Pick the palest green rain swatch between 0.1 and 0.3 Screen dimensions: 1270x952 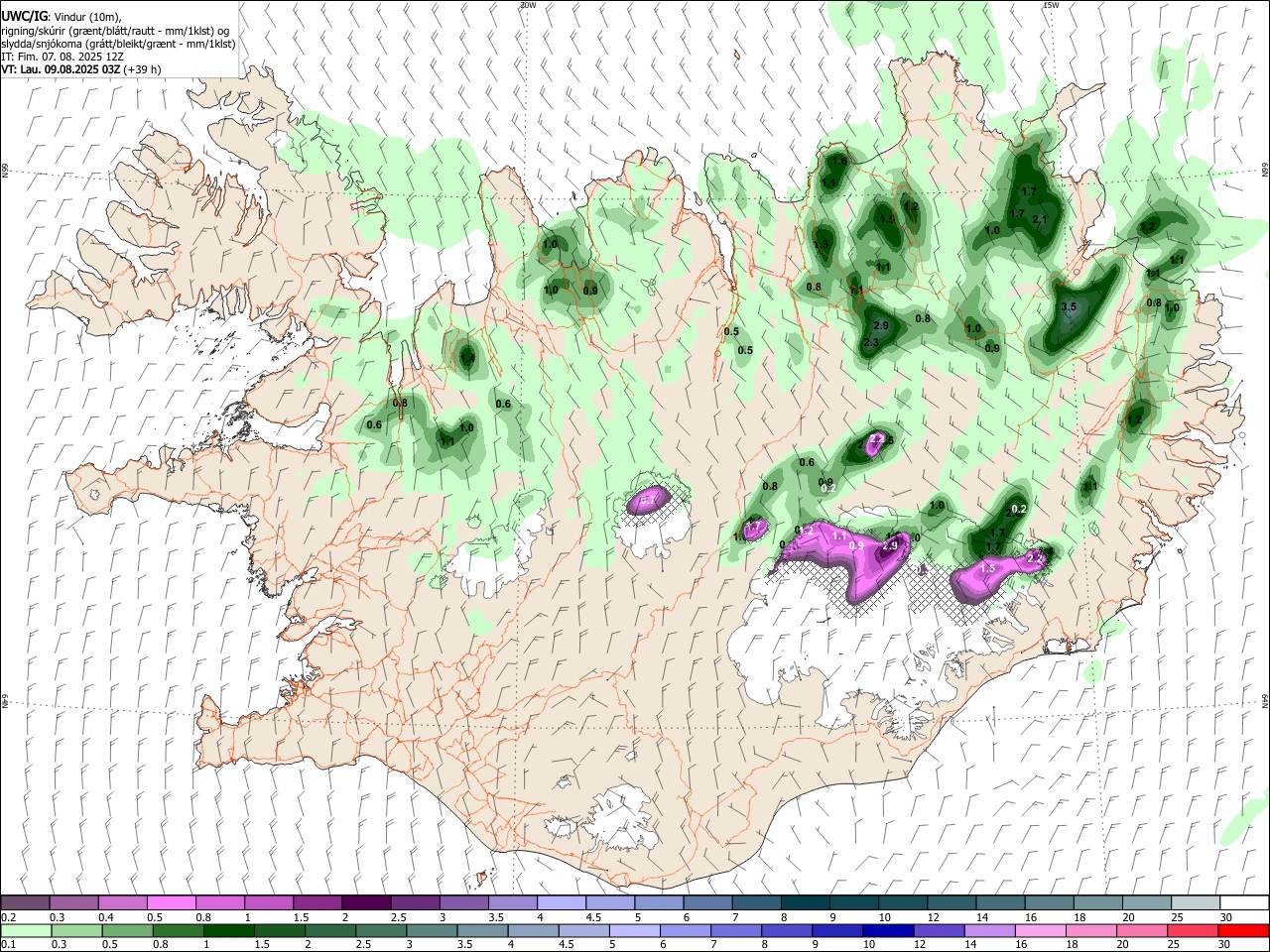point(25,931)
